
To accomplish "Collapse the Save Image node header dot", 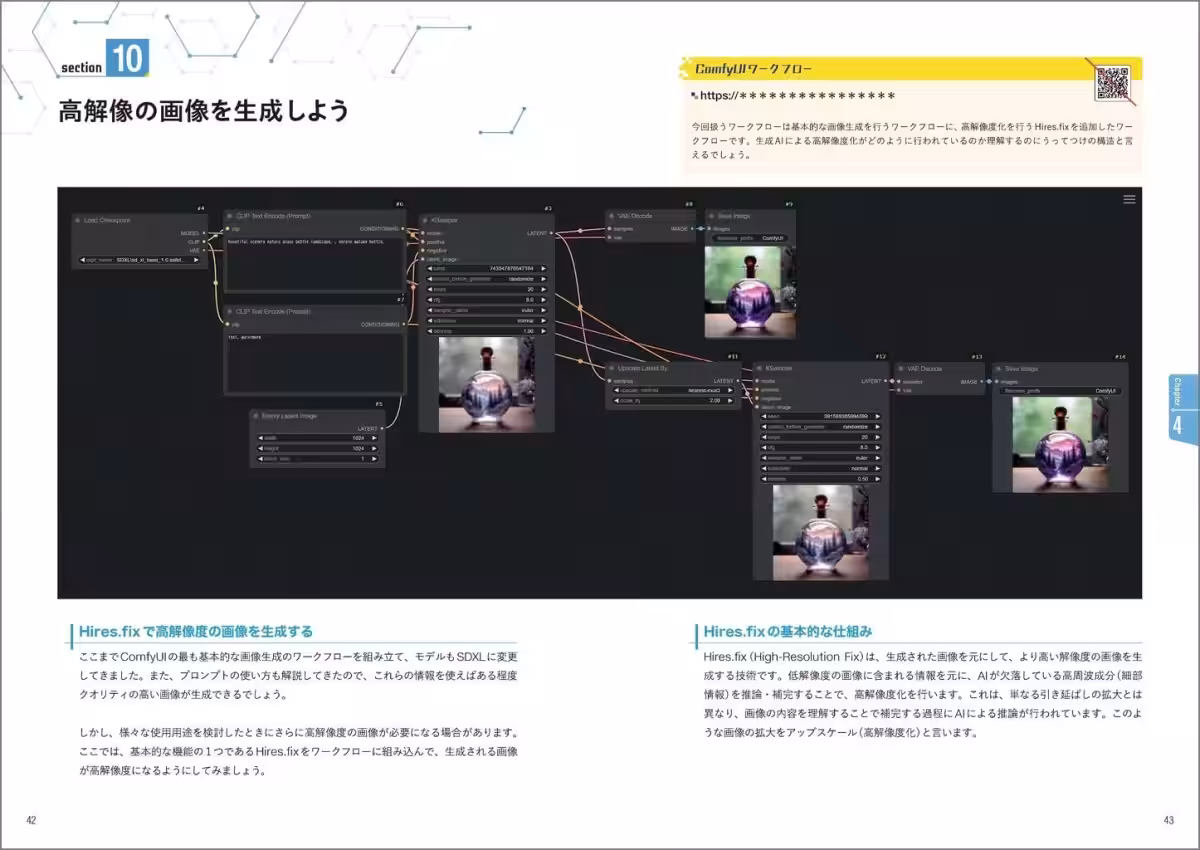I will (710, 216).
